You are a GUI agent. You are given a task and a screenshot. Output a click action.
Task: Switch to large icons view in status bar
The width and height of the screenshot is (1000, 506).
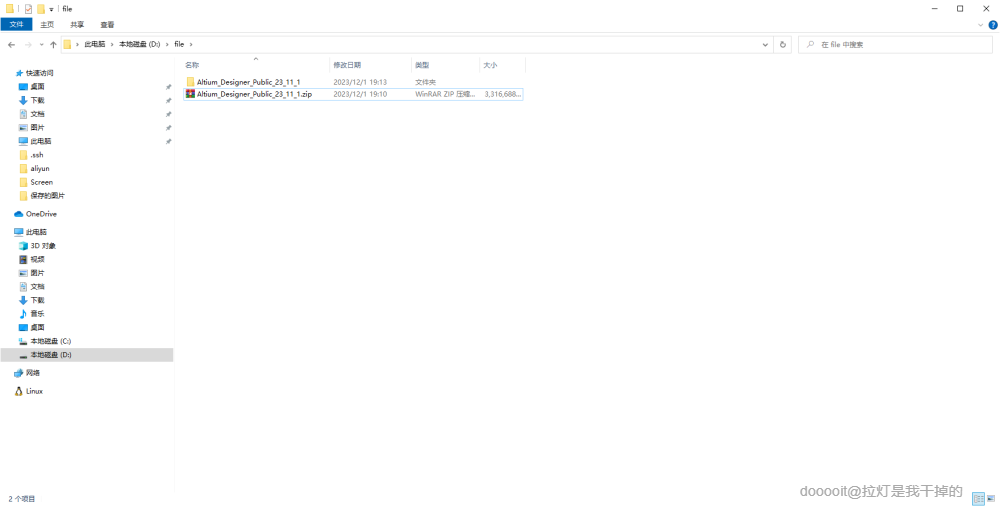(992, 499)
